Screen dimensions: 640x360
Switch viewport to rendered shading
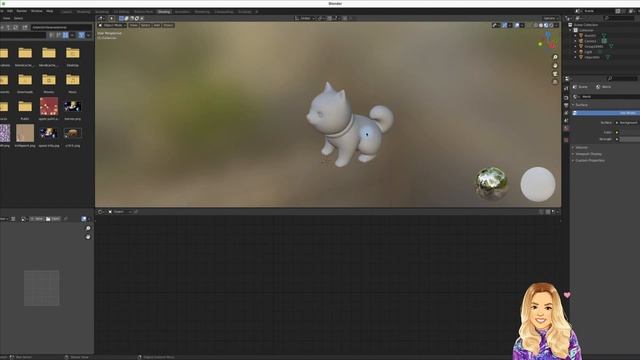(x=551, y=25)
